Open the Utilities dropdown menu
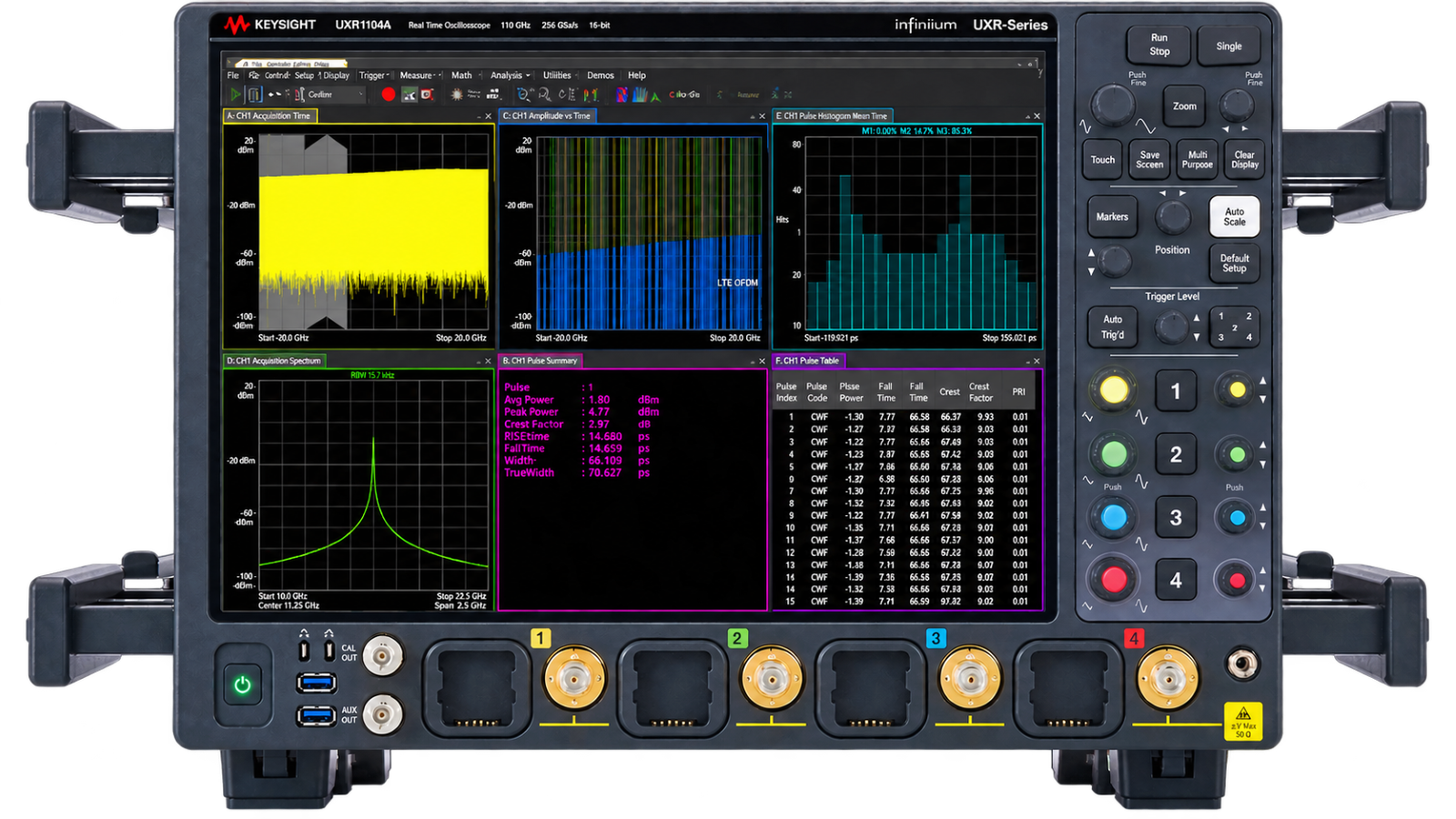Viewport: 1456px width, 819px height. click(x=560, y=76)
